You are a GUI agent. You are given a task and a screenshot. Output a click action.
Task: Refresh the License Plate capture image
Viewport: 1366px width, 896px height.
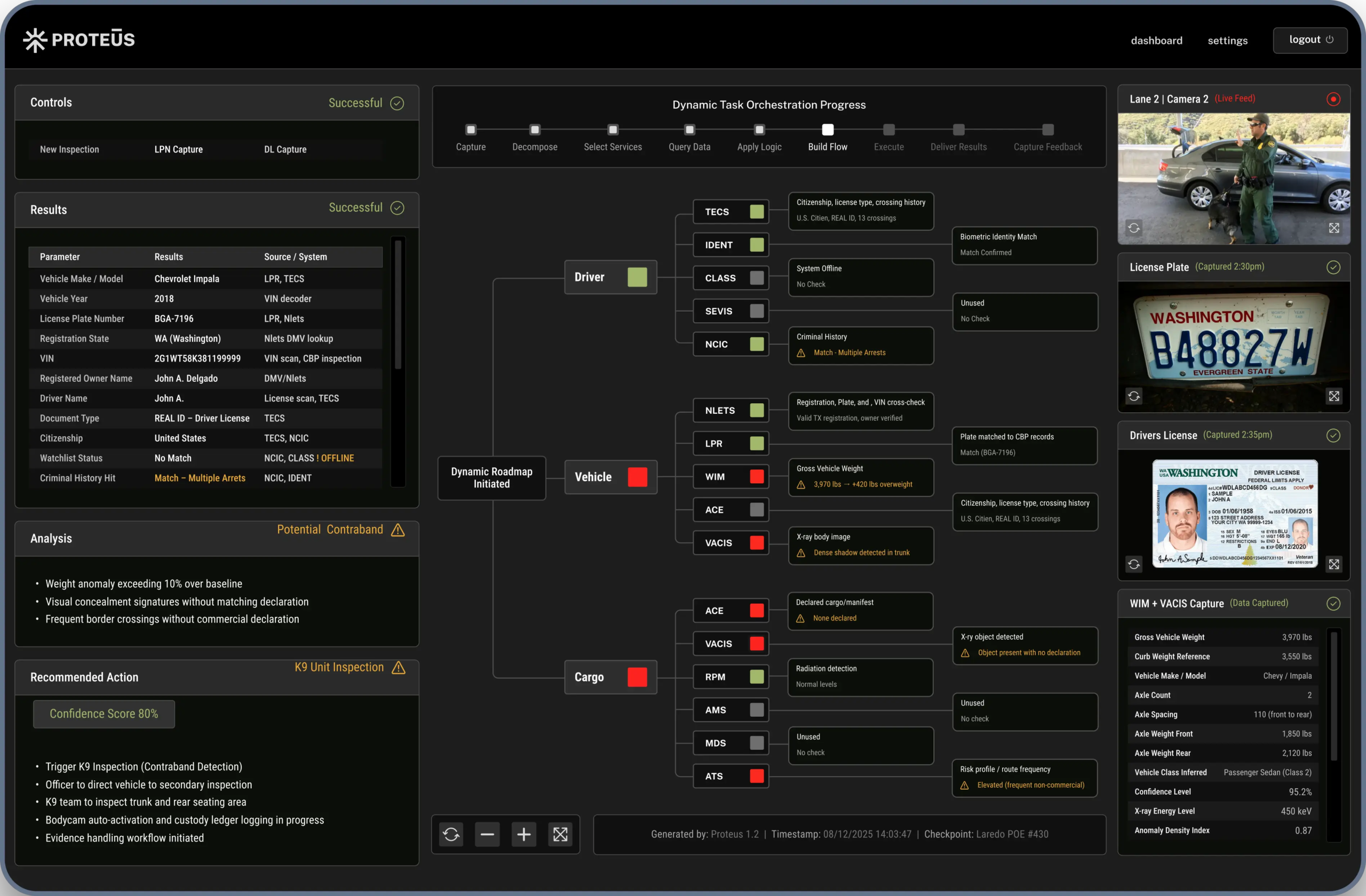pyautogui.click(x=1133, y=396)
